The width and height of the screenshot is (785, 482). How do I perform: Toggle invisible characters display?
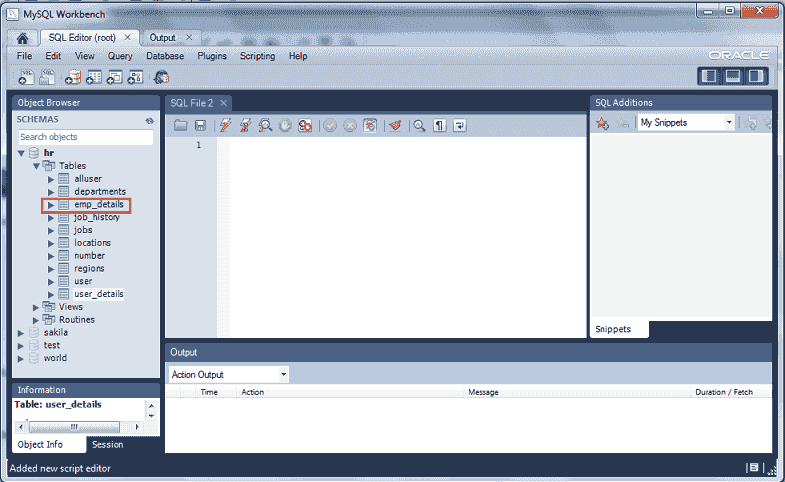click(x=440, y=125)
